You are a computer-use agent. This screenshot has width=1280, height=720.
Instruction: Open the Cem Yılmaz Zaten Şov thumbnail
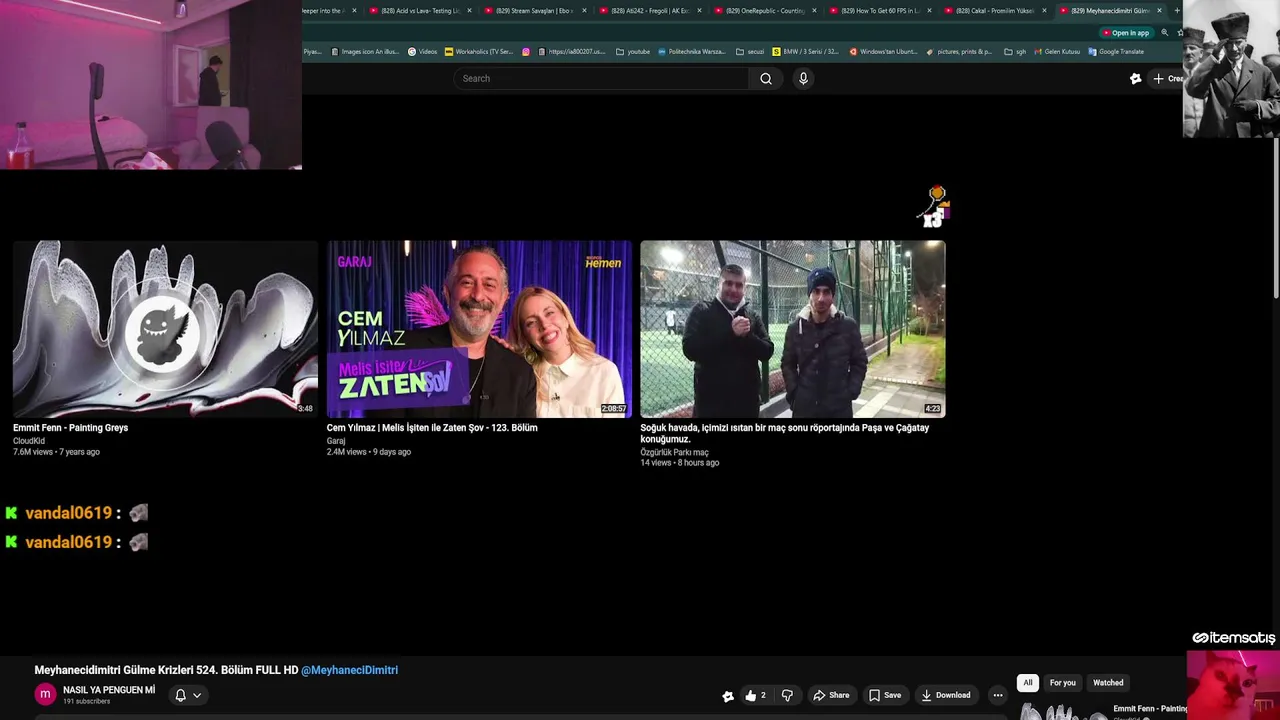click(x=479, y=328)
